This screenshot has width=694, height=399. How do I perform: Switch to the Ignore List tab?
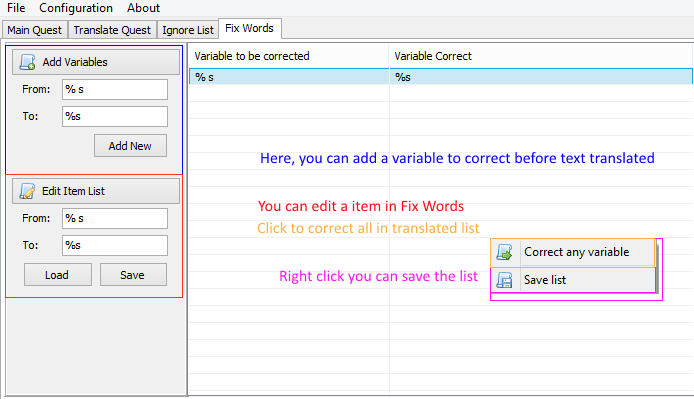click(x=188, y=30)
